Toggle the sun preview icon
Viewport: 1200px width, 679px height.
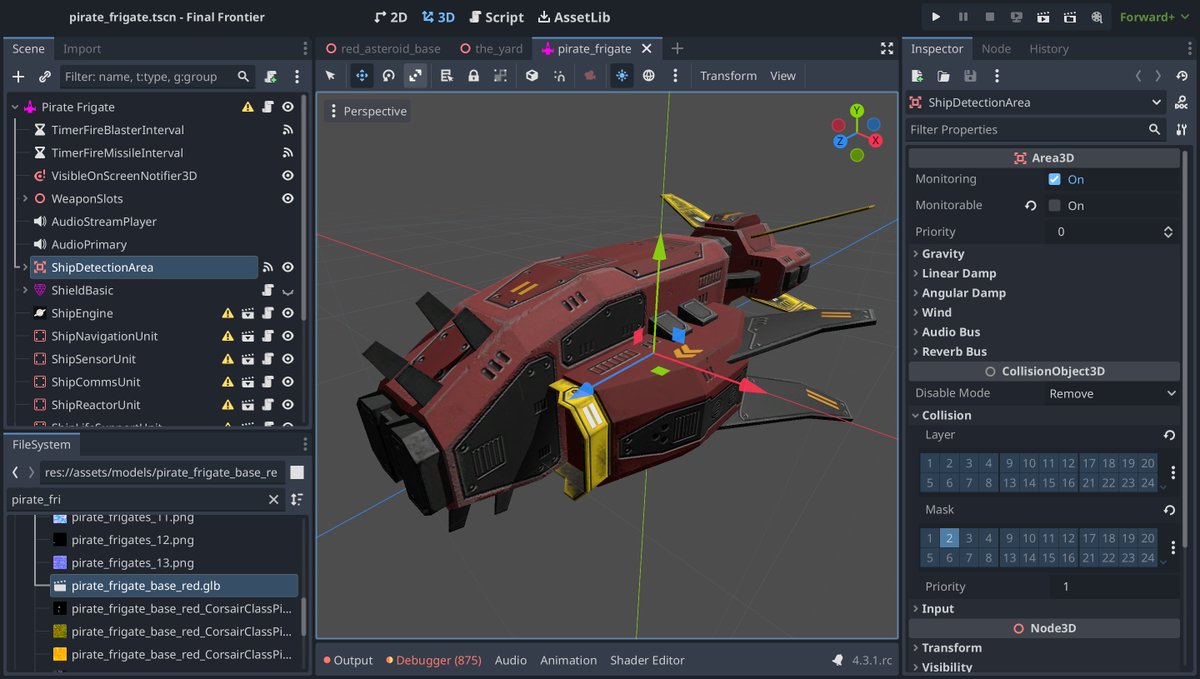[622, 75]
